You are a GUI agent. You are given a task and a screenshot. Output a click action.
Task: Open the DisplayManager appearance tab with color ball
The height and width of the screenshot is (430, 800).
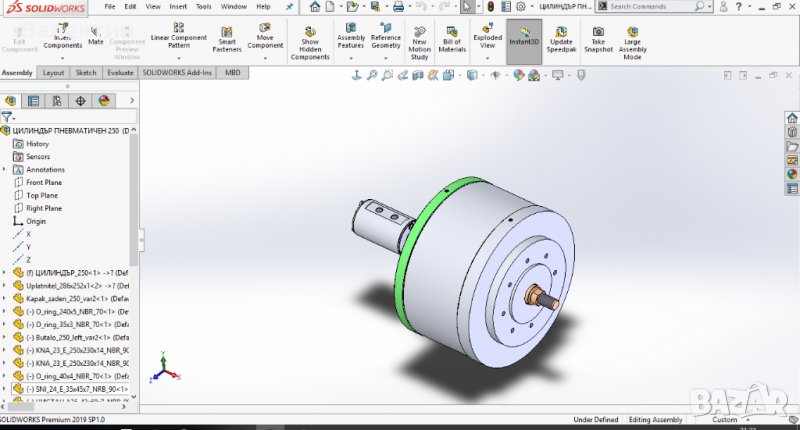[x=102, y=101]
